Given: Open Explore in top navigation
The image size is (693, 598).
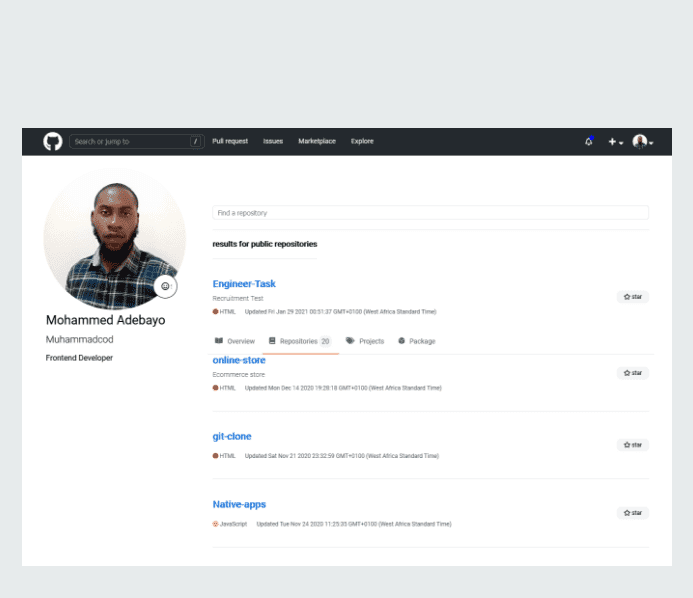Looking at the screenshot, I should click(362, 141).
